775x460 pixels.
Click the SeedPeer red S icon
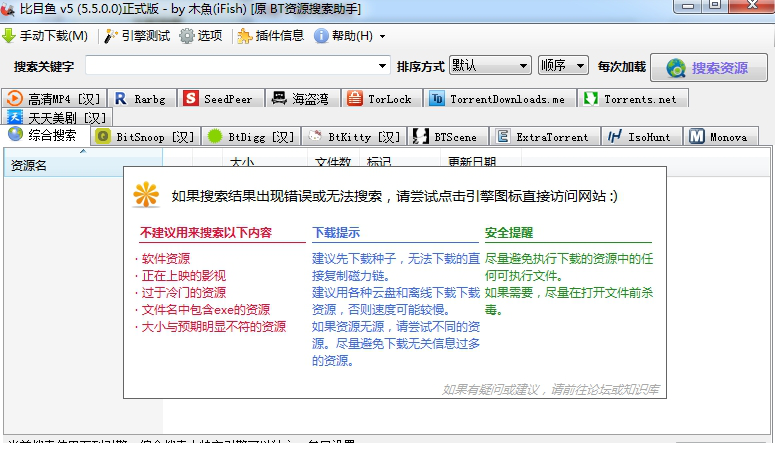(191, 98)
